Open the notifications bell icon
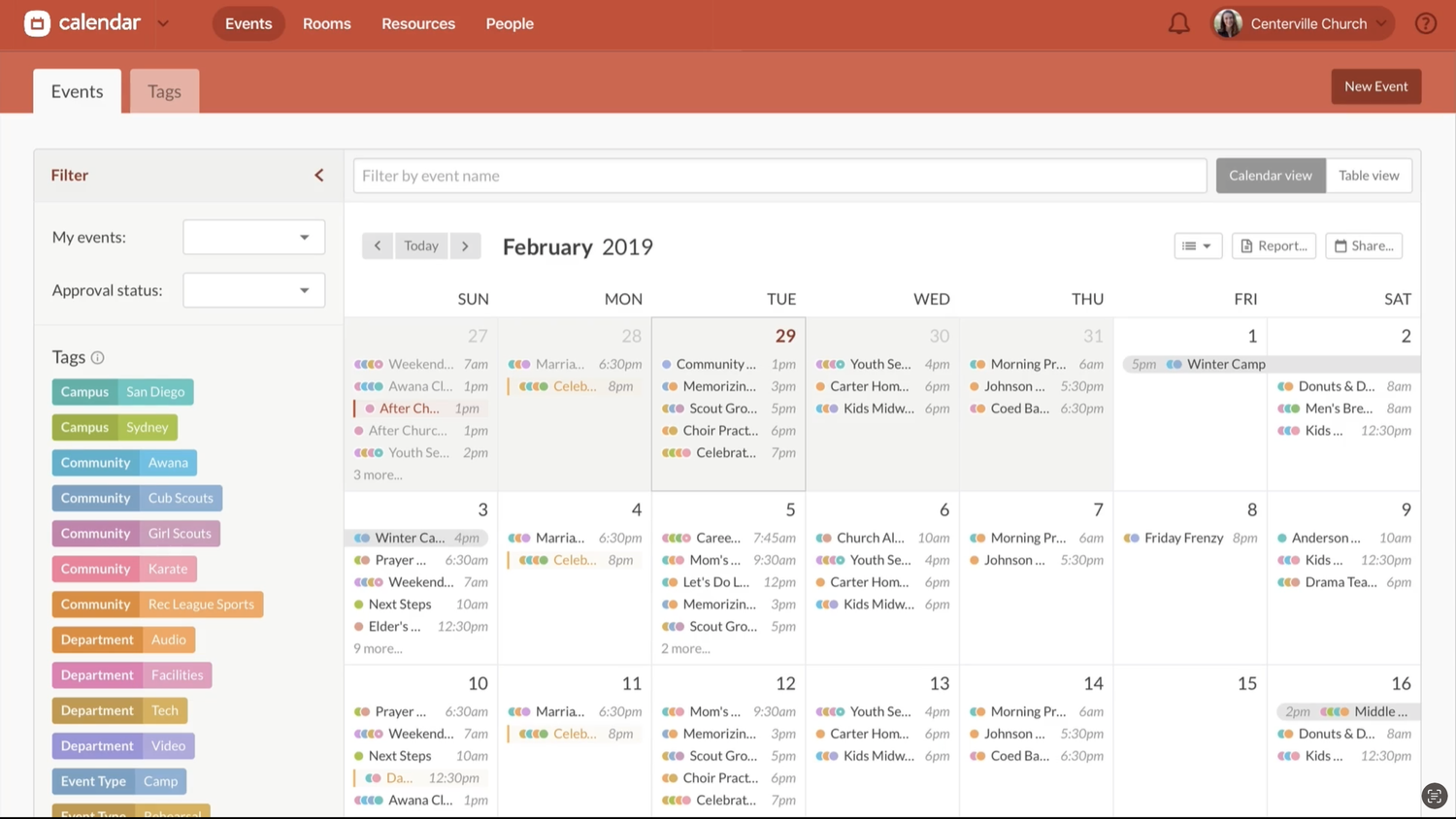 pyautogui.click(x=1178, y=22)
